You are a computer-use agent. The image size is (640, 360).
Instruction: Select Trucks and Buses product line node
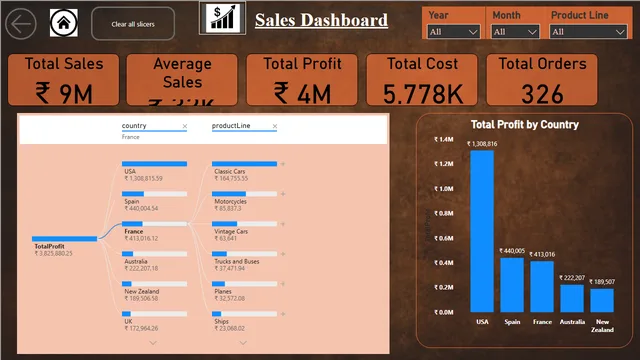tap(244, 261)
